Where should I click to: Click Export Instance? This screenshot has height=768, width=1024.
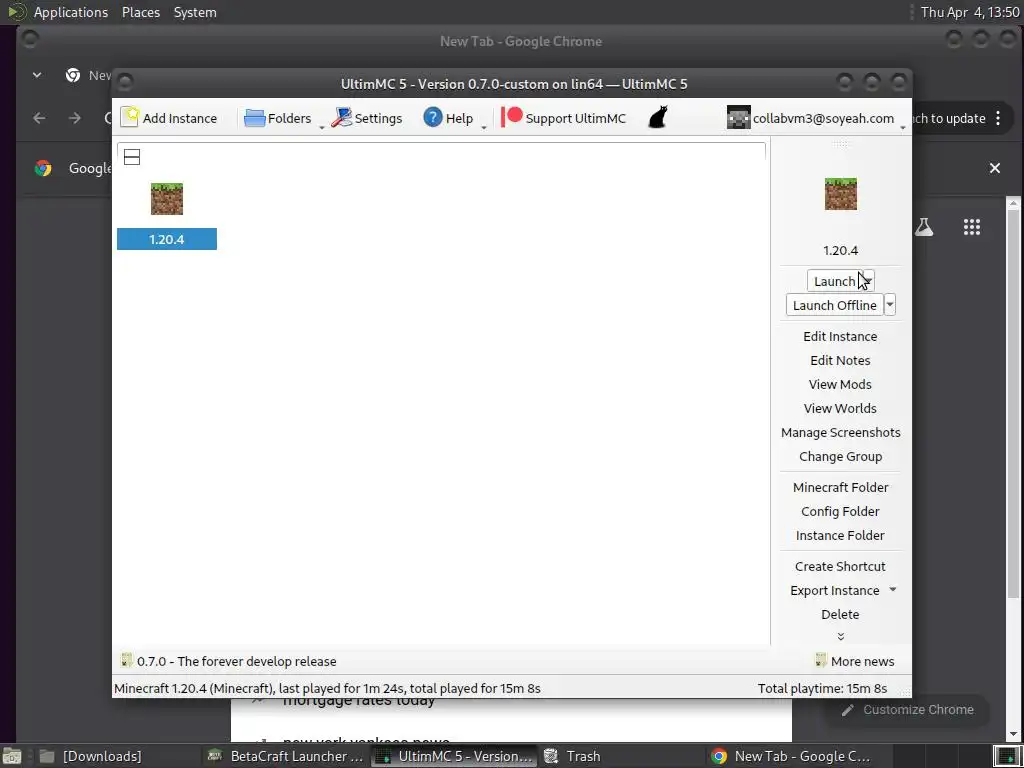[835, 590]
